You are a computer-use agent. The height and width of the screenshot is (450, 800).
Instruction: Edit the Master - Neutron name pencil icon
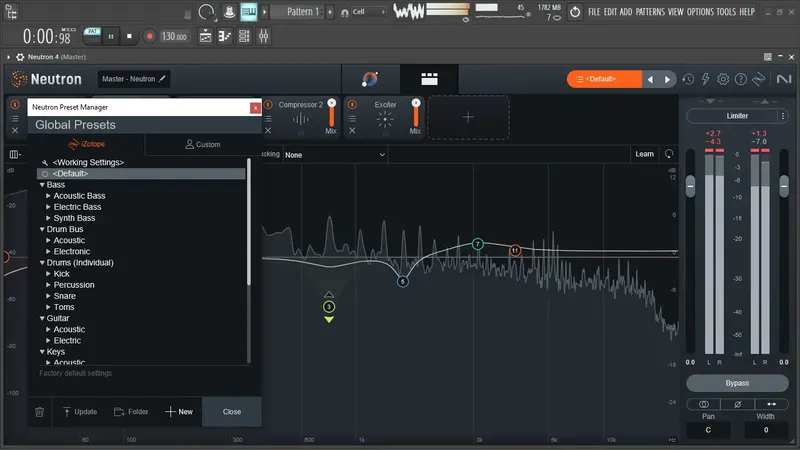[162, 79]
